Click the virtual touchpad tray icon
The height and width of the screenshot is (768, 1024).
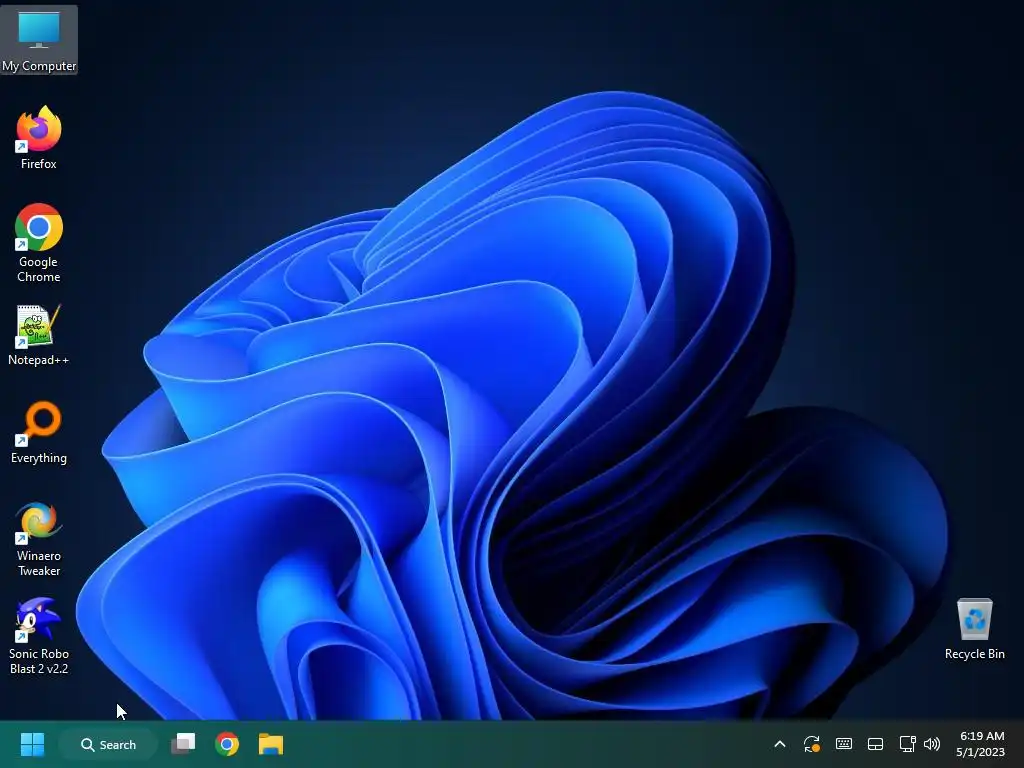pyautogui.click(x=875, y=744)
